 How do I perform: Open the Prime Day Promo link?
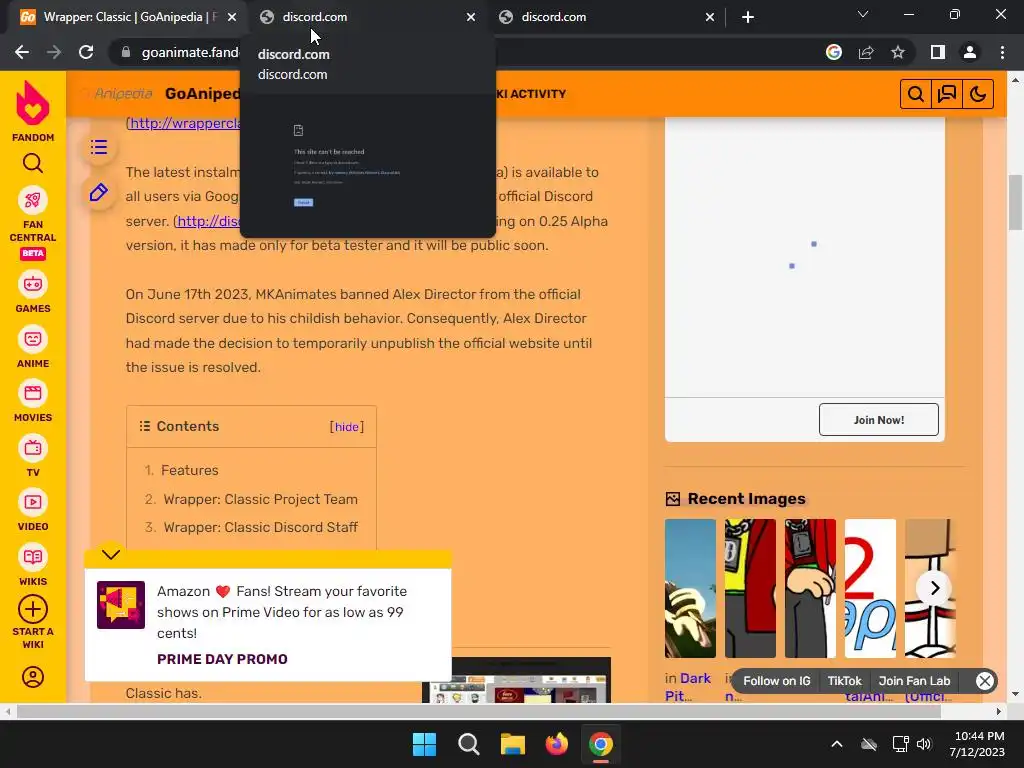[x=222, y=659]
